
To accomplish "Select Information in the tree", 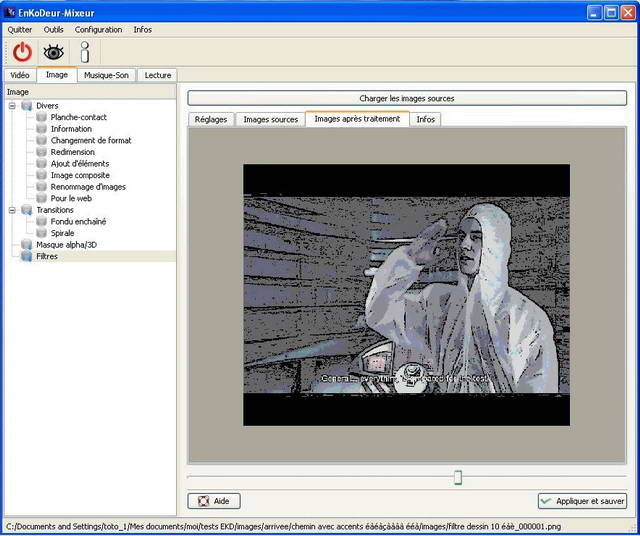I will pyautogui.click(x=71, y=129).
